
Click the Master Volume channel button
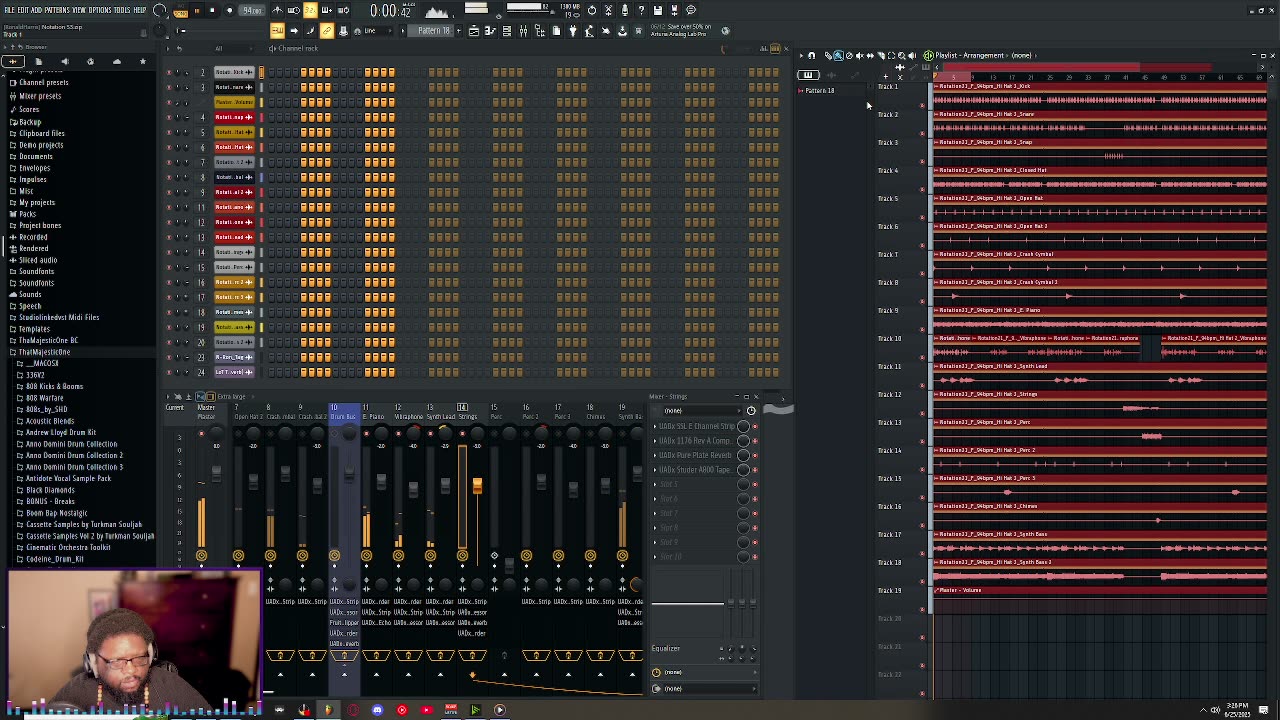pyautogui.click(x=234, y=102)
